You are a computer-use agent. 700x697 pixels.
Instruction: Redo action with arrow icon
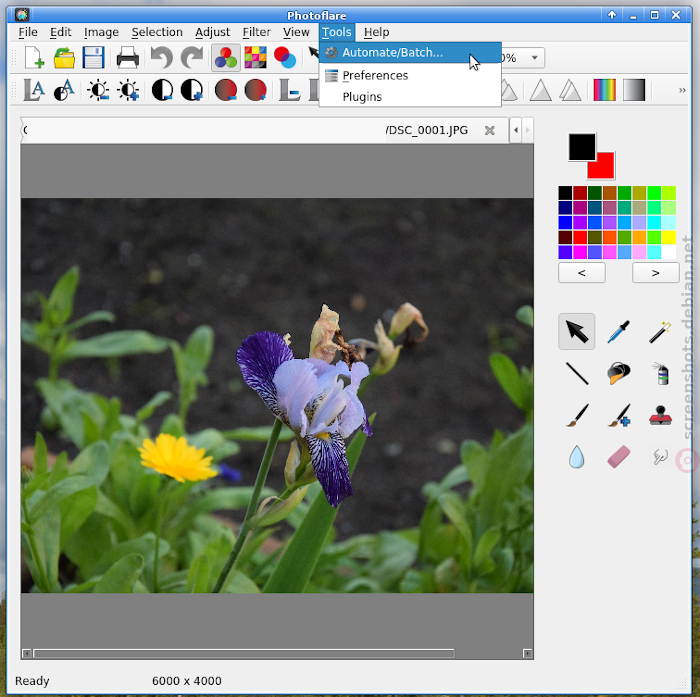coord(192,58)
